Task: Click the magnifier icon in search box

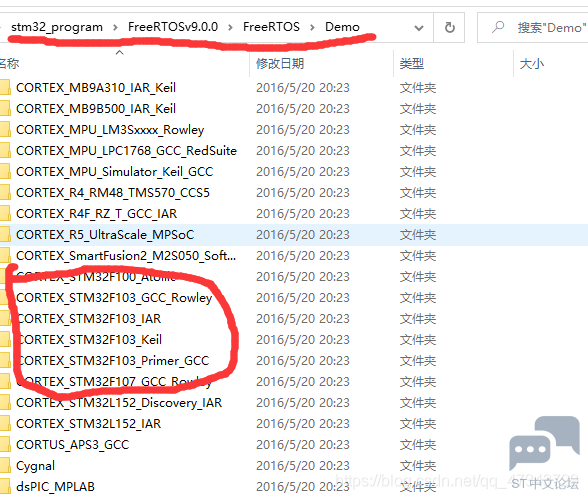Action: (498, 27)
